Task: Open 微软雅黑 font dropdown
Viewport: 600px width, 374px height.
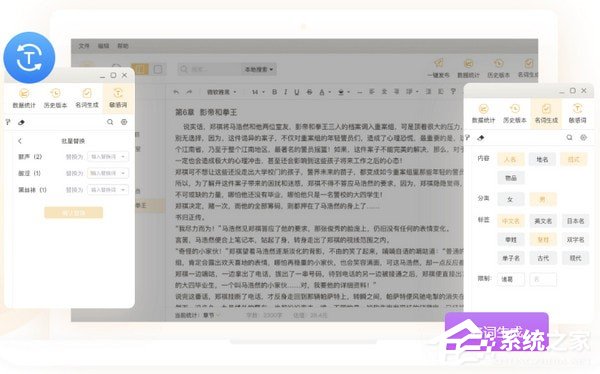Action: point(221,92)
